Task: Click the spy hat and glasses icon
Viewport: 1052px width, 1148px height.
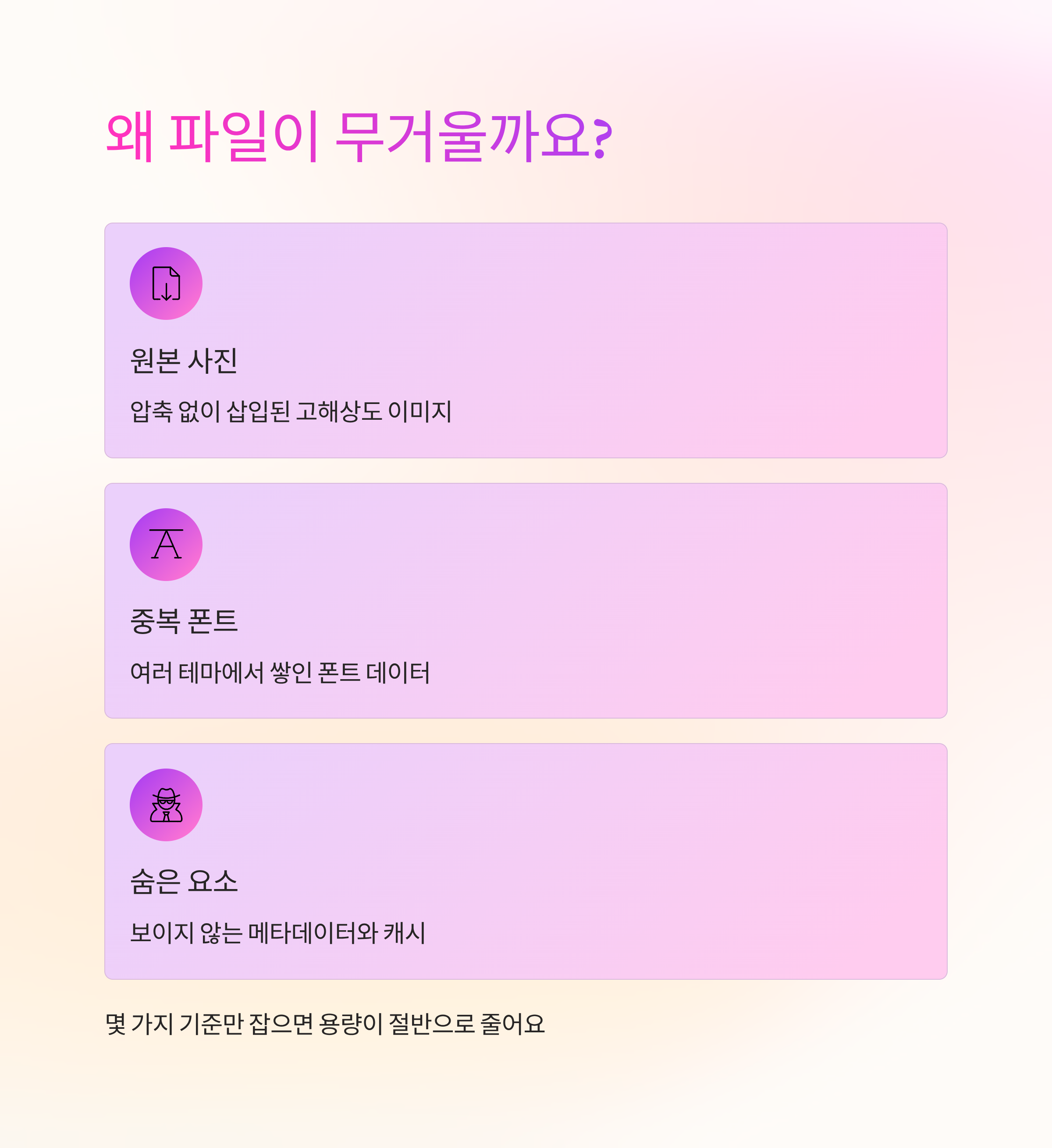Action: 166,804
